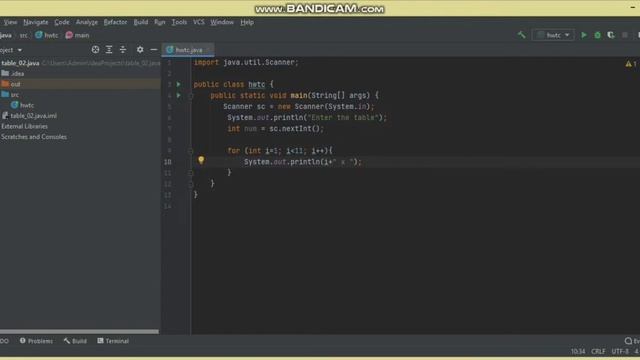The height and width of the screenshot is (360, 640).
Task: Place cursor in the import java.util.Scanner line
Action: click(246, 62)
